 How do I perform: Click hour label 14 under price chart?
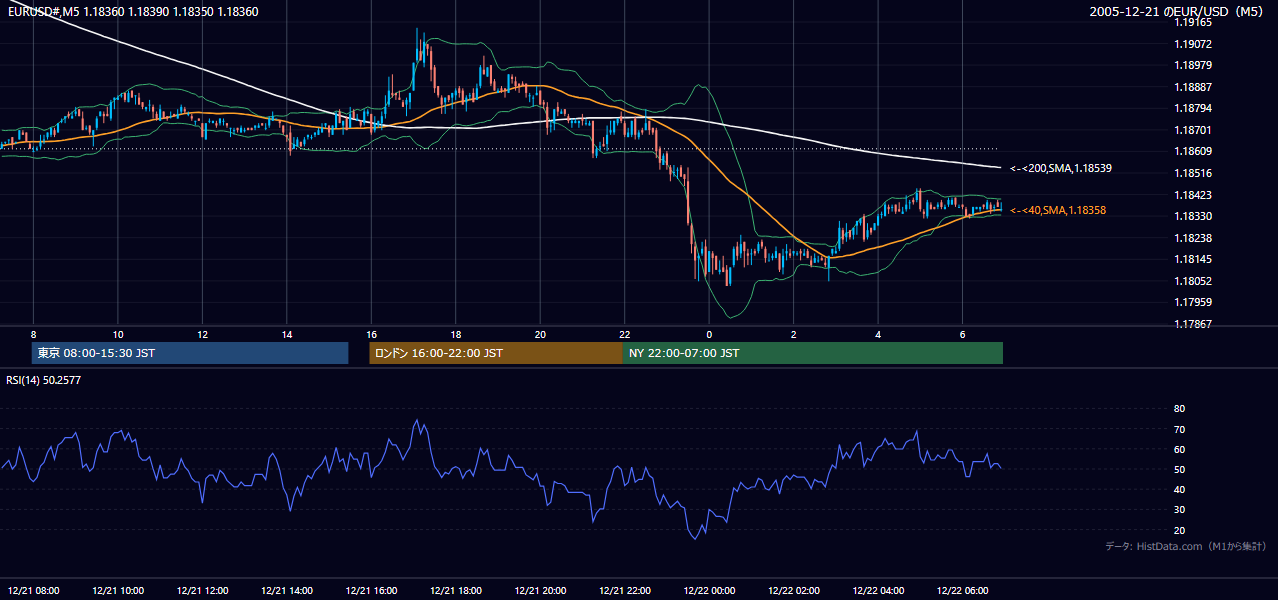(286, 334)
